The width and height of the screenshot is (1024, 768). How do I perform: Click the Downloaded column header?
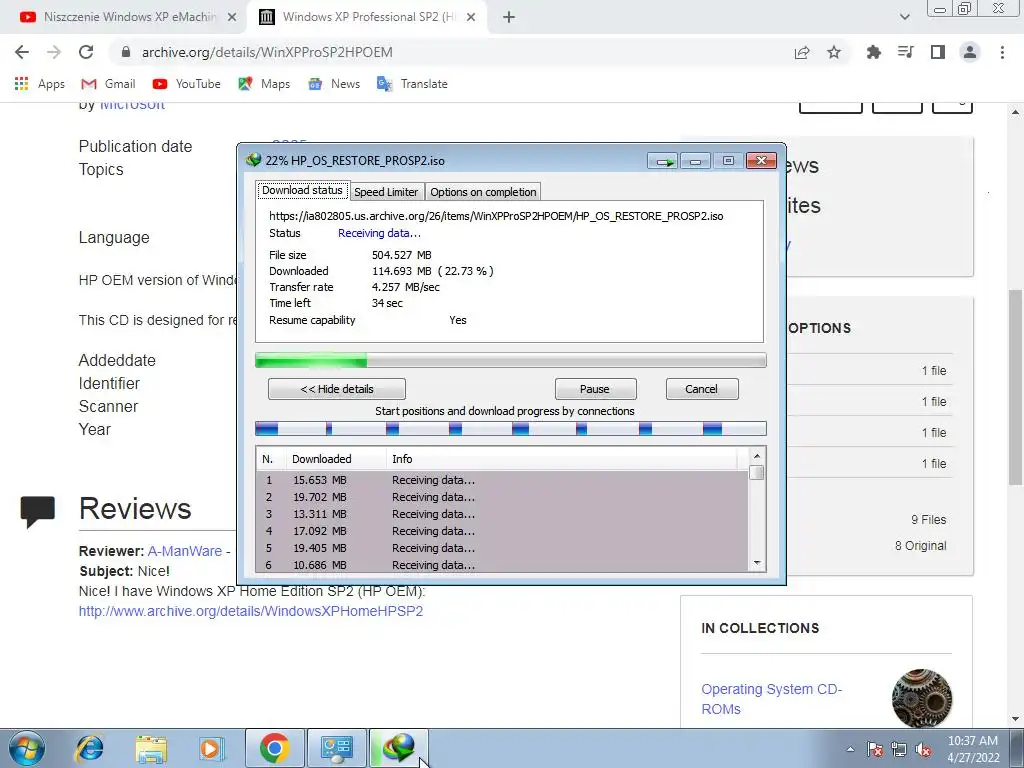(x=336, y=459)
